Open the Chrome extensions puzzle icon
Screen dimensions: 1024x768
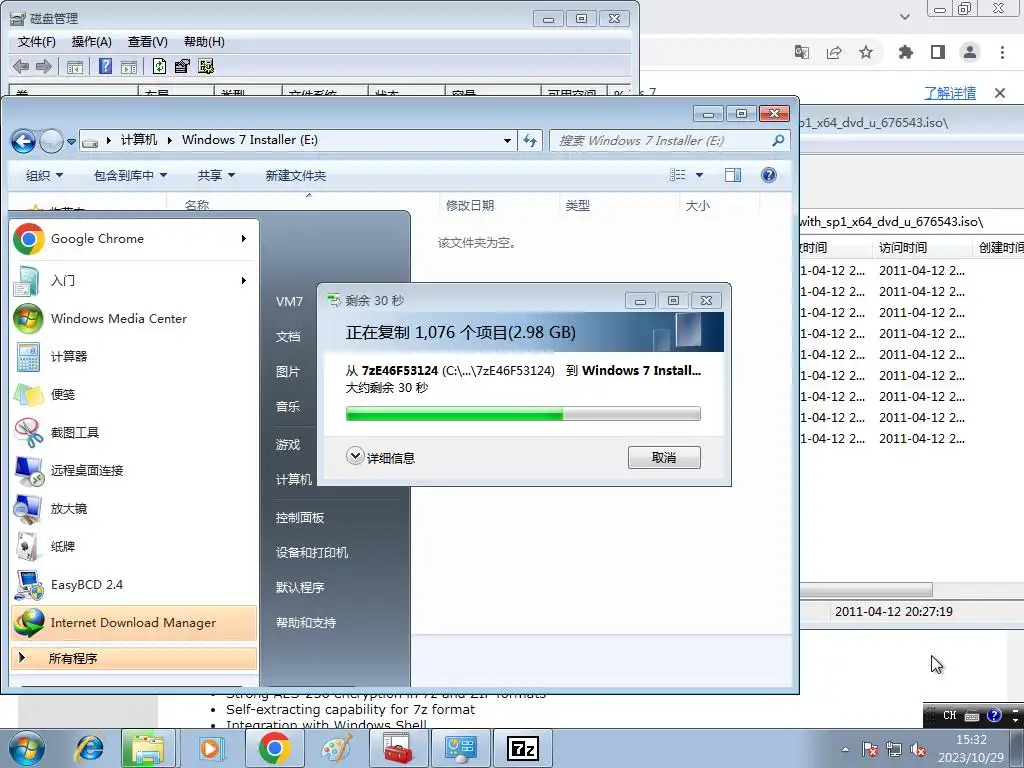905,52
